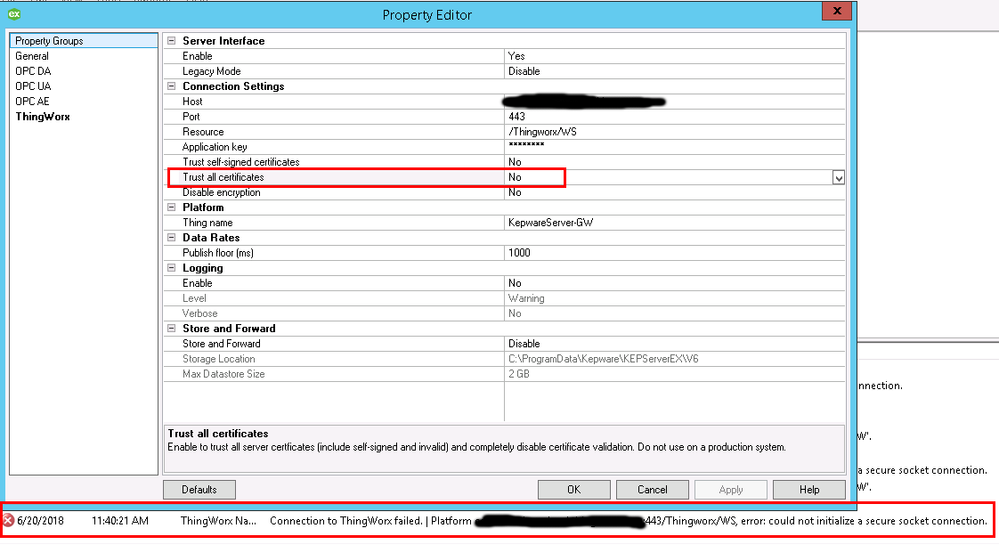Image resolution: width=999 pixels, height=545 pixels.
Task: Click the Apply button
Action: [731, 490]
